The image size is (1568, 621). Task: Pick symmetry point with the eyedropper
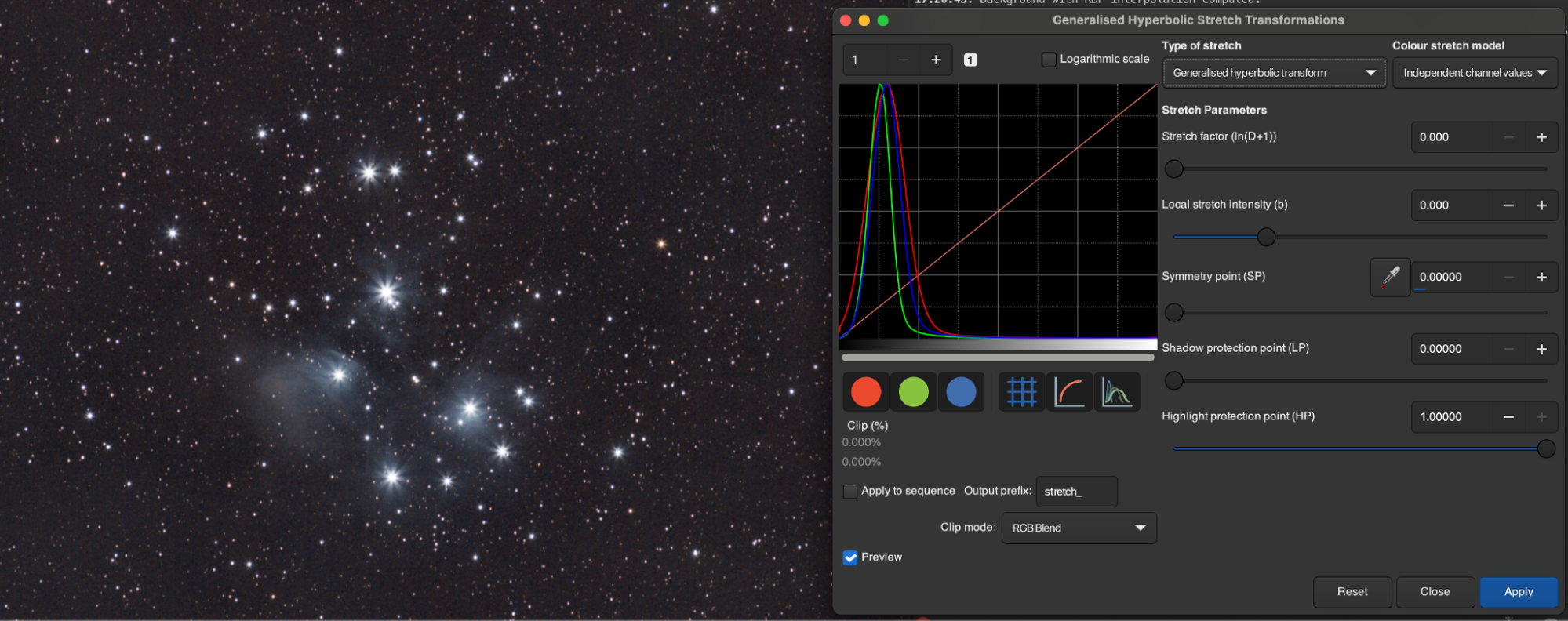point(1390,277)
